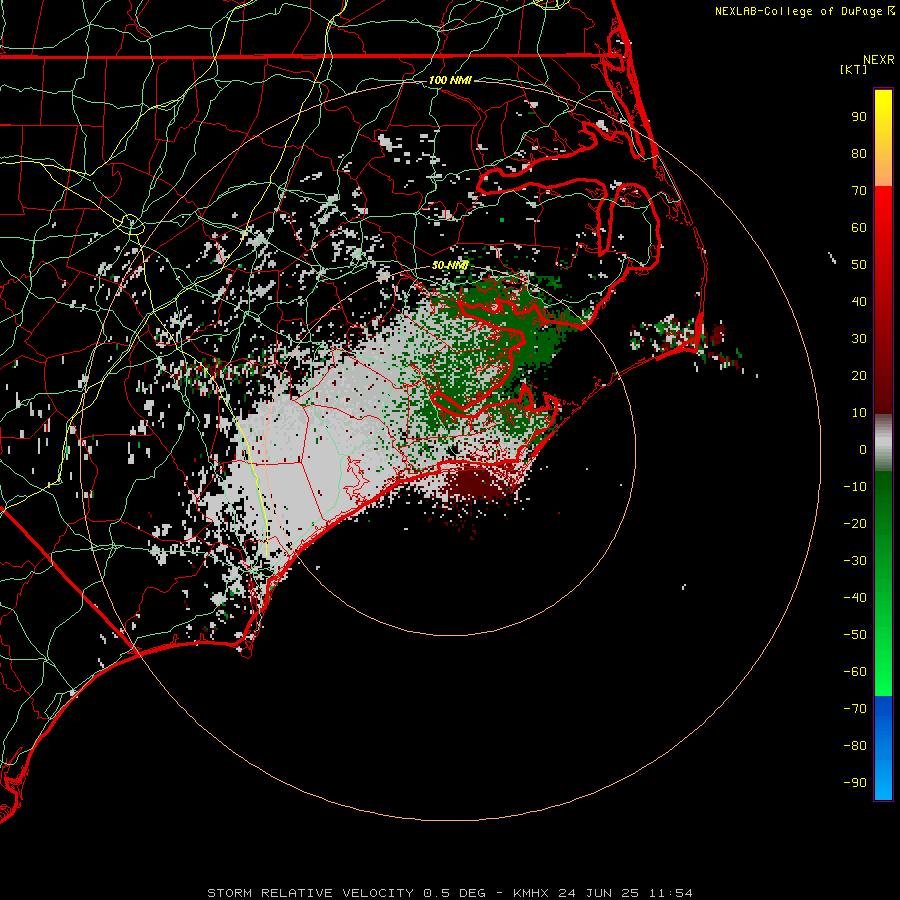Click the -90 value on the velocity scale
The width and height of the screenshot is (900, 900).
pos(855,783)
